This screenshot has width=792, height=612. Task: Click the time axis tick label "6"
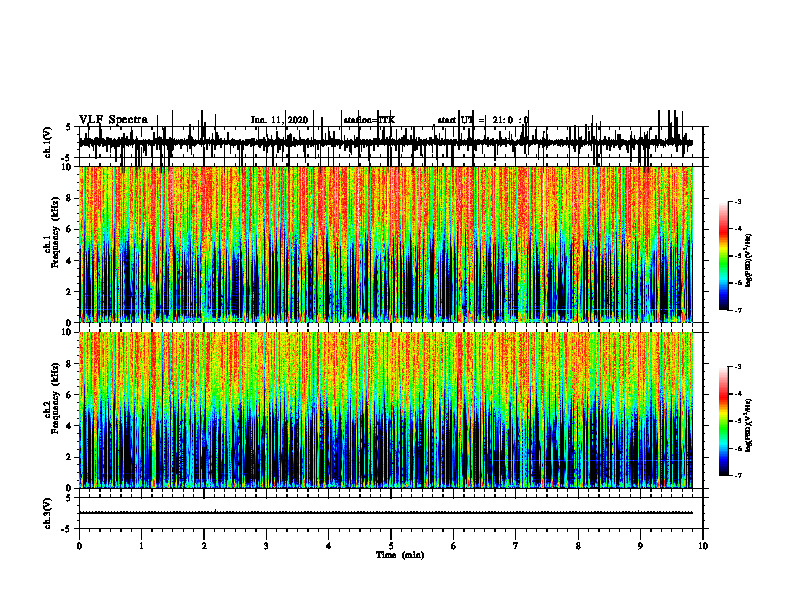point(454,546)
